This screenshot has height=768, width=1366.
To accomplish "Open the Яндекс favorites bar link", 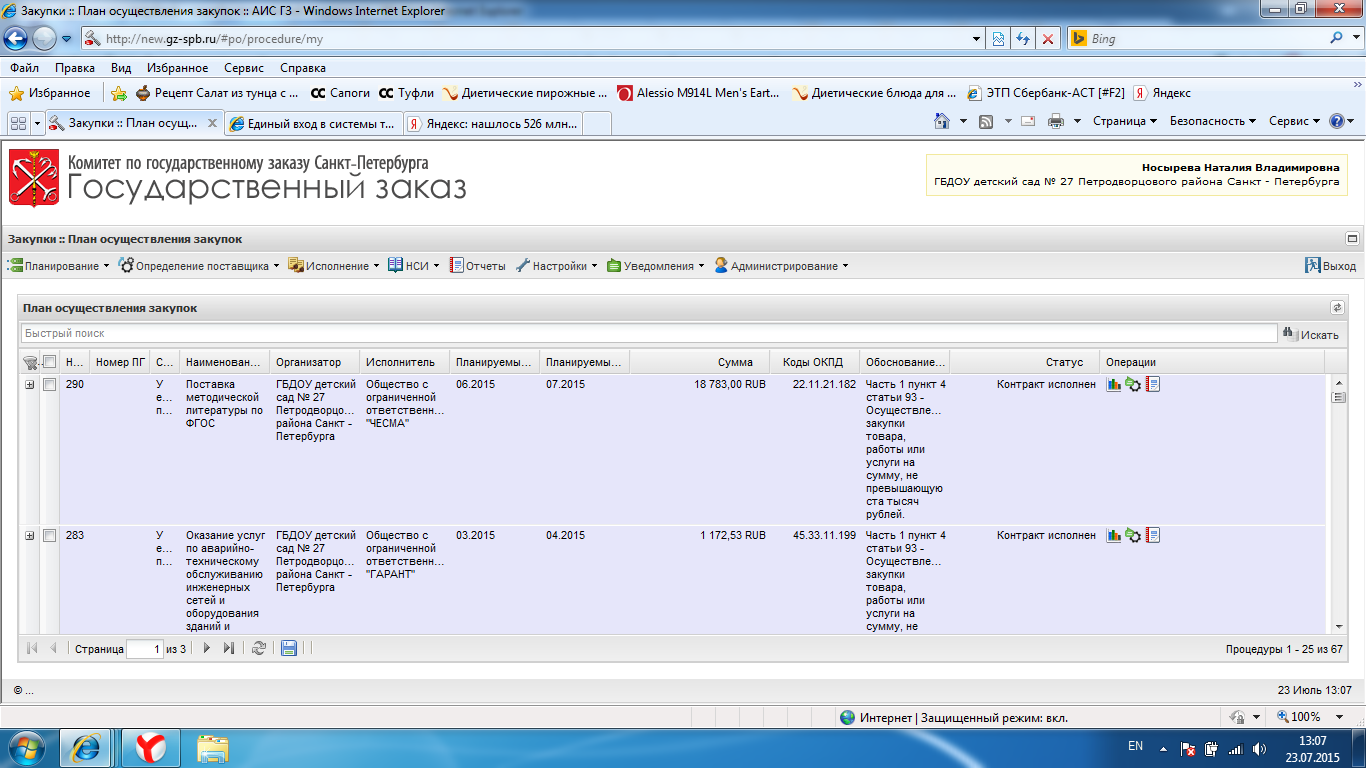I will click(1161, 93).
